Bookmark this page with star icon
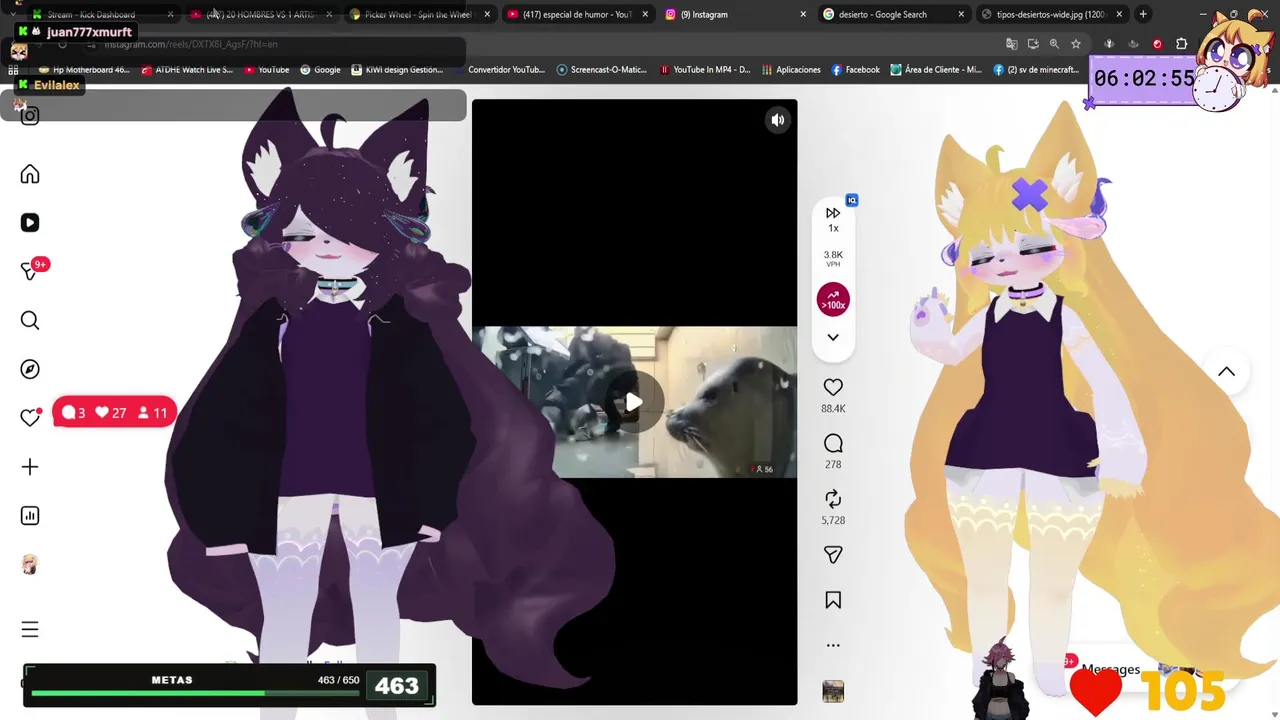Screen dimensions: 1280x720 [1075, 44]
